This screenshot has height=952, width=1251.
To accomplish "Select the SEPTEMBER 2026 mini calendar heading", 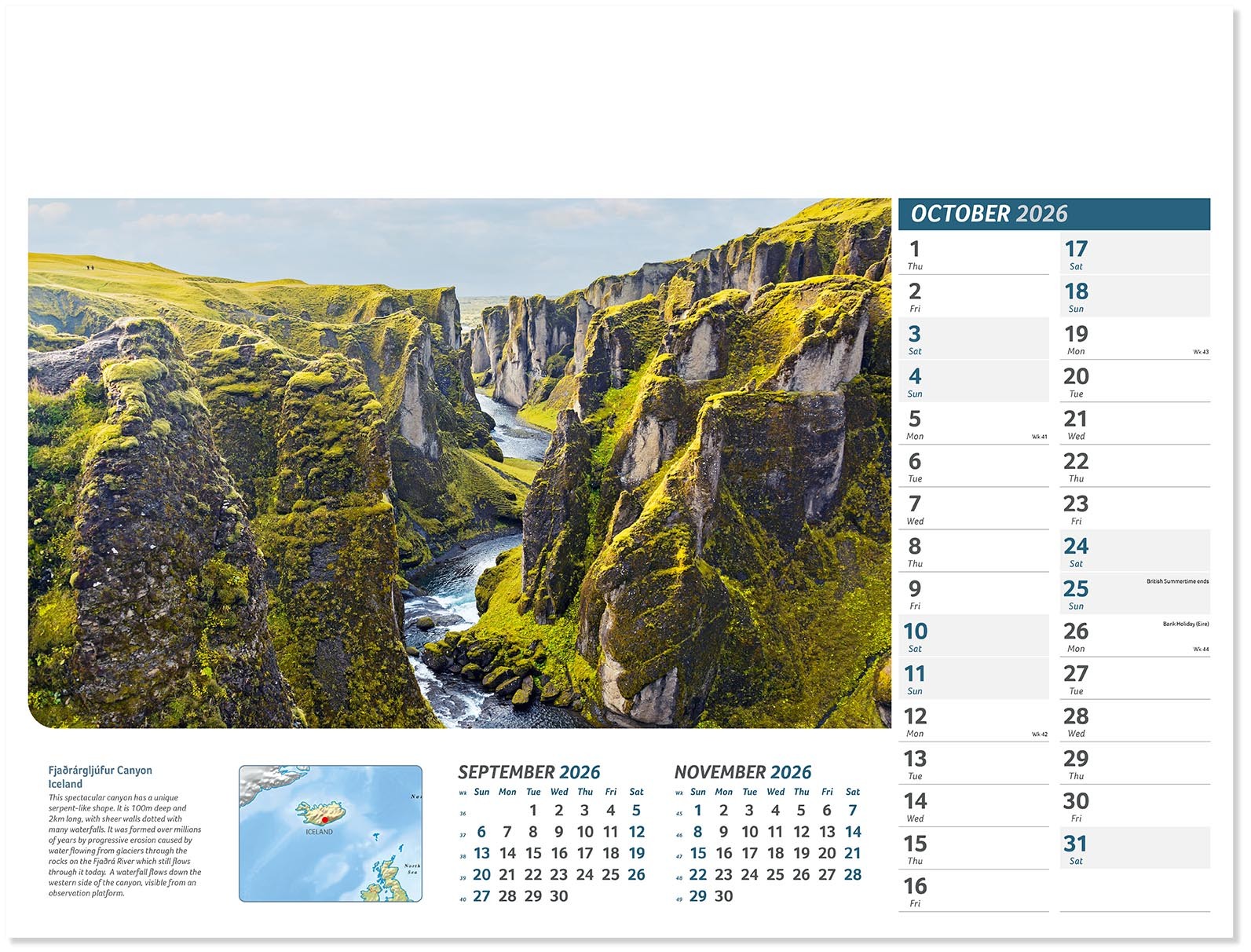I will pos(529,772).
